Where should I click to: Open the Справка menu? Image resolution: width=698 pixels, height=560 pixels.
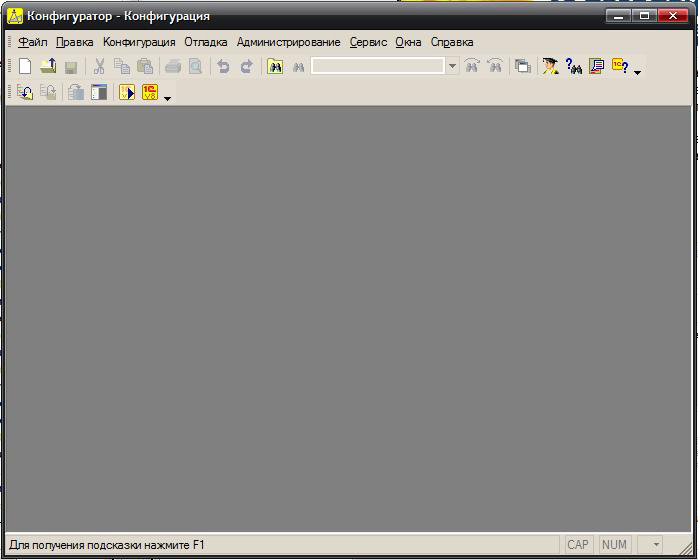[x=452, y=42]
